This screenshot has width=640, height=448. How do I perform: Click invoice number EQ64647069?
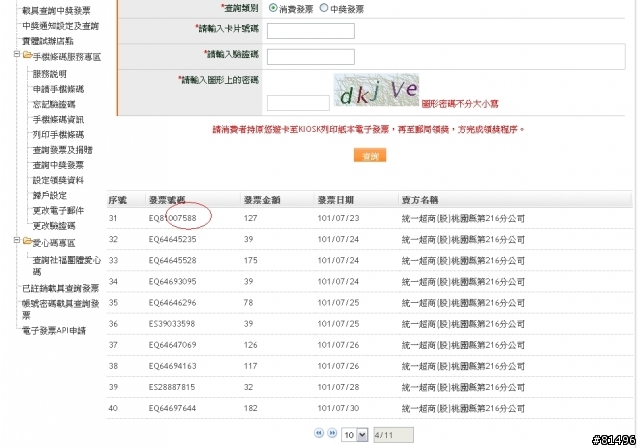coord(172,345)
